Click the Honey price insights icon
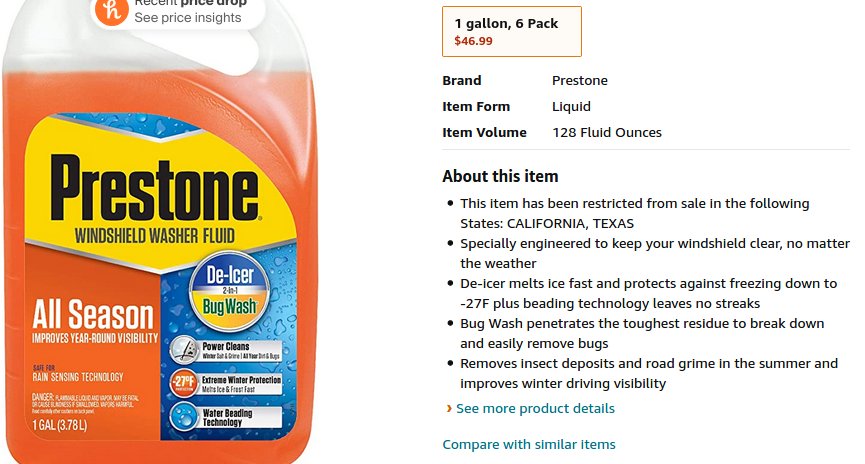 click(112, 10)
